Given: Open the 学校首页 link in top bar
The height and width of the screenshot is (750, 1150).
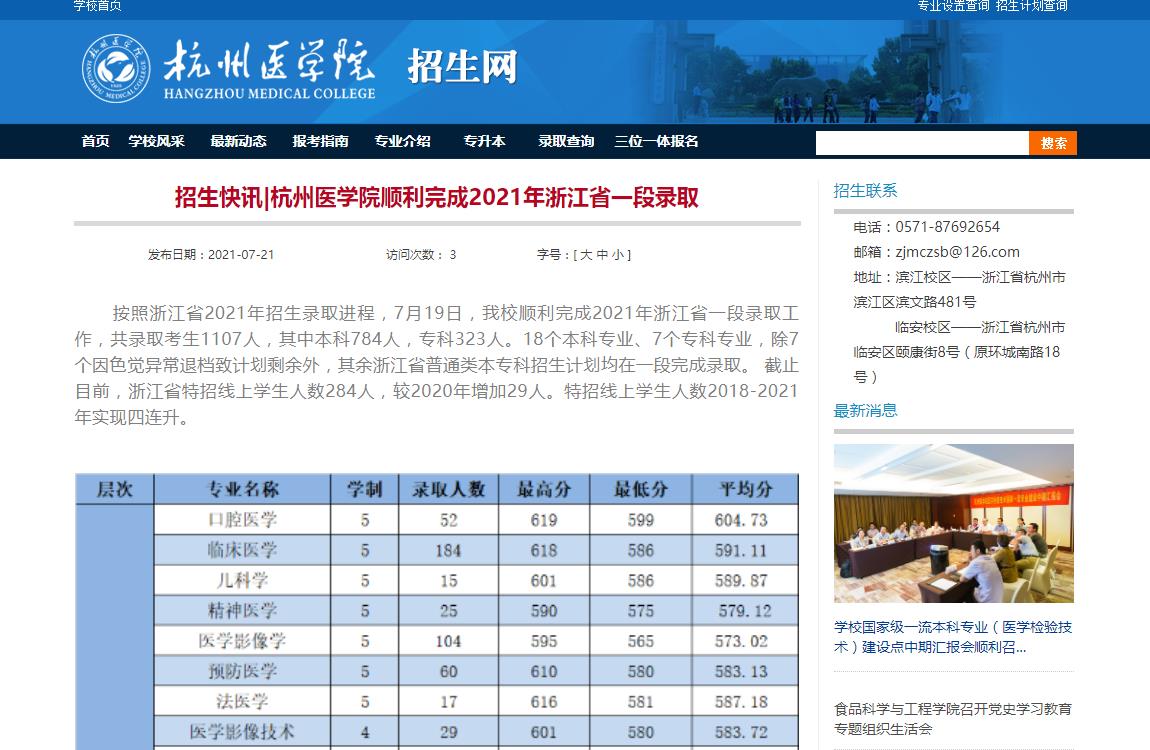Looking at the screenshot, I should click(x=98, y=6).
